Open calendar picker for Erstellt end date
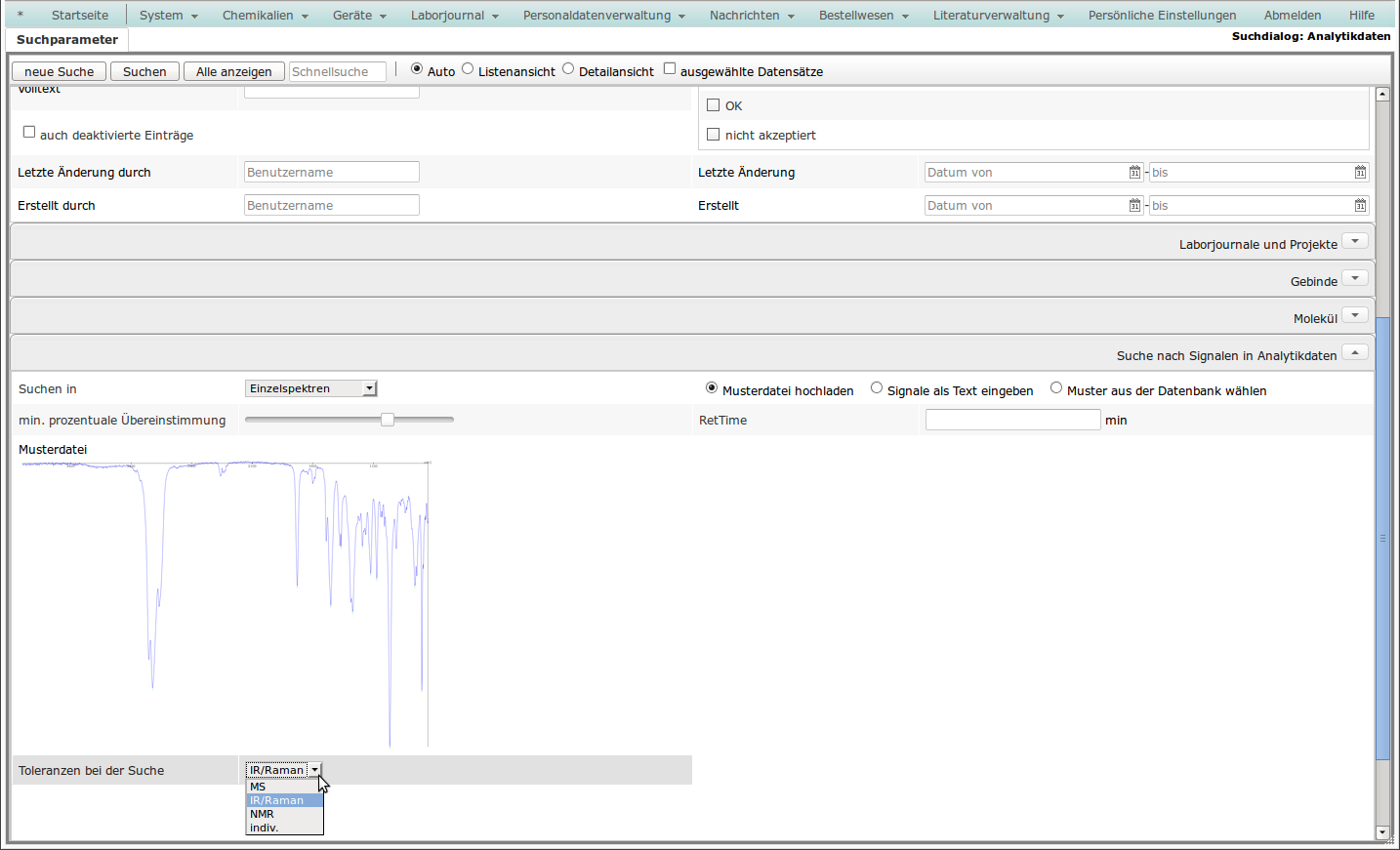The width and height of the screenshot is (1400, 850). [x=1360, y=206]
